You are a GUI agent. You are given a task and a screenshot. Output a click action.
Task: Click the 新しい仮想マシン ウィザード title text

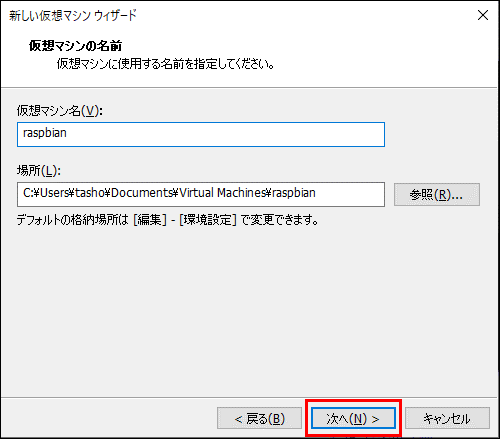click(73, 15)
